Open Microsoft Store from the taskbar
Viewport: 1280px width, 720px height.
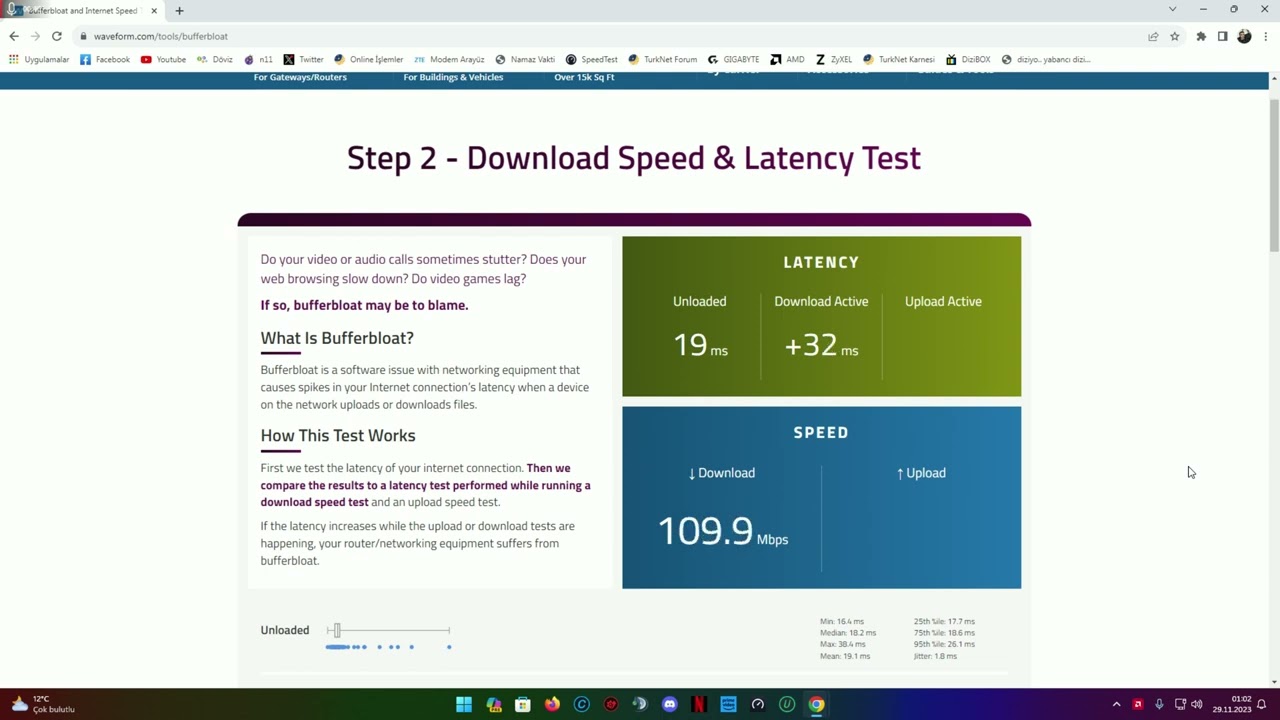[x=523, y=704]
